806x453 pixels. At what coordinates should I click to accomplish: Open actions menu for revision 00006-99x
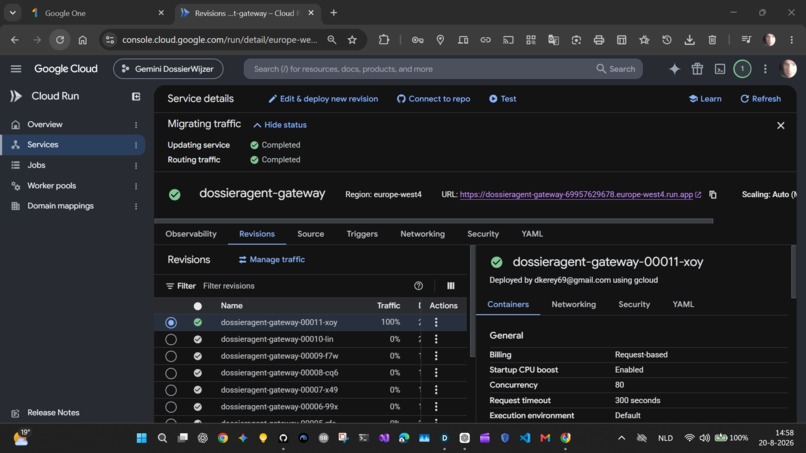coord(436,407)
